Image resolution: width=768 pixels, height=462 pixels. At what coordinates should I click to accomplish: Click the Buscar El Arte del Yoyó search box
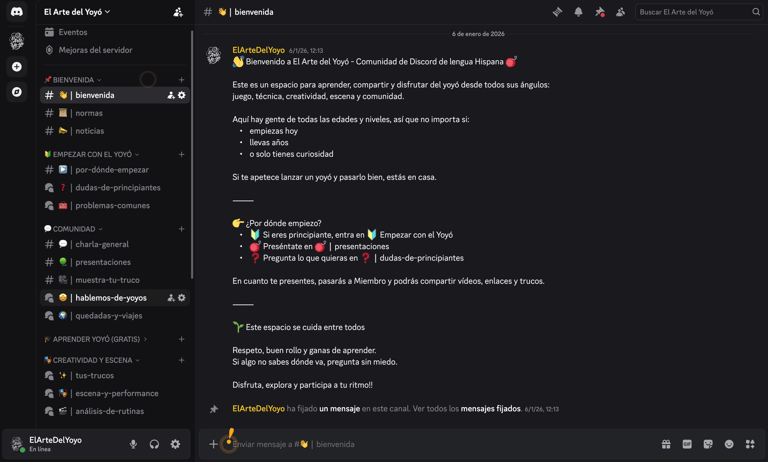click(694, 12)
